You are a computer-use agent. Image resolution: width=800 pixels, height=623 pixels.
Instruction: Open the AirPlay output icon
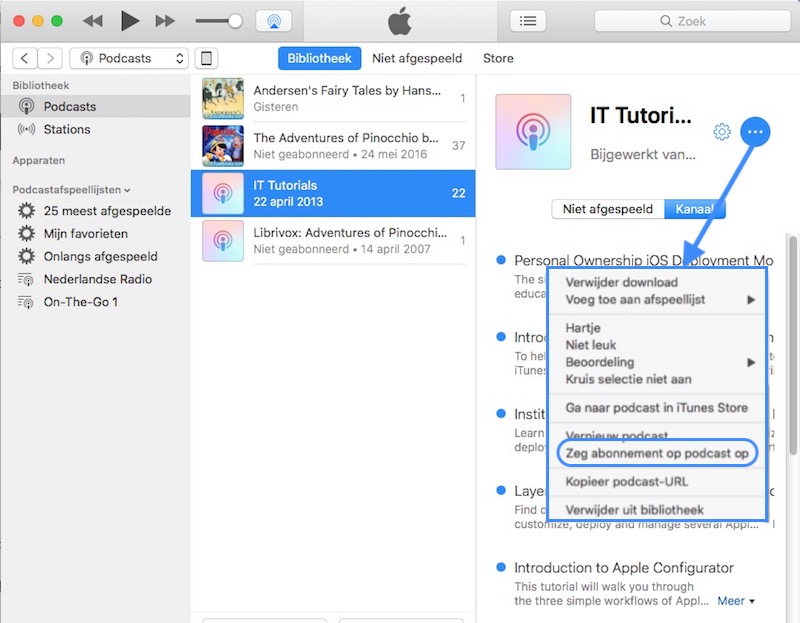(x=273, y=21)
